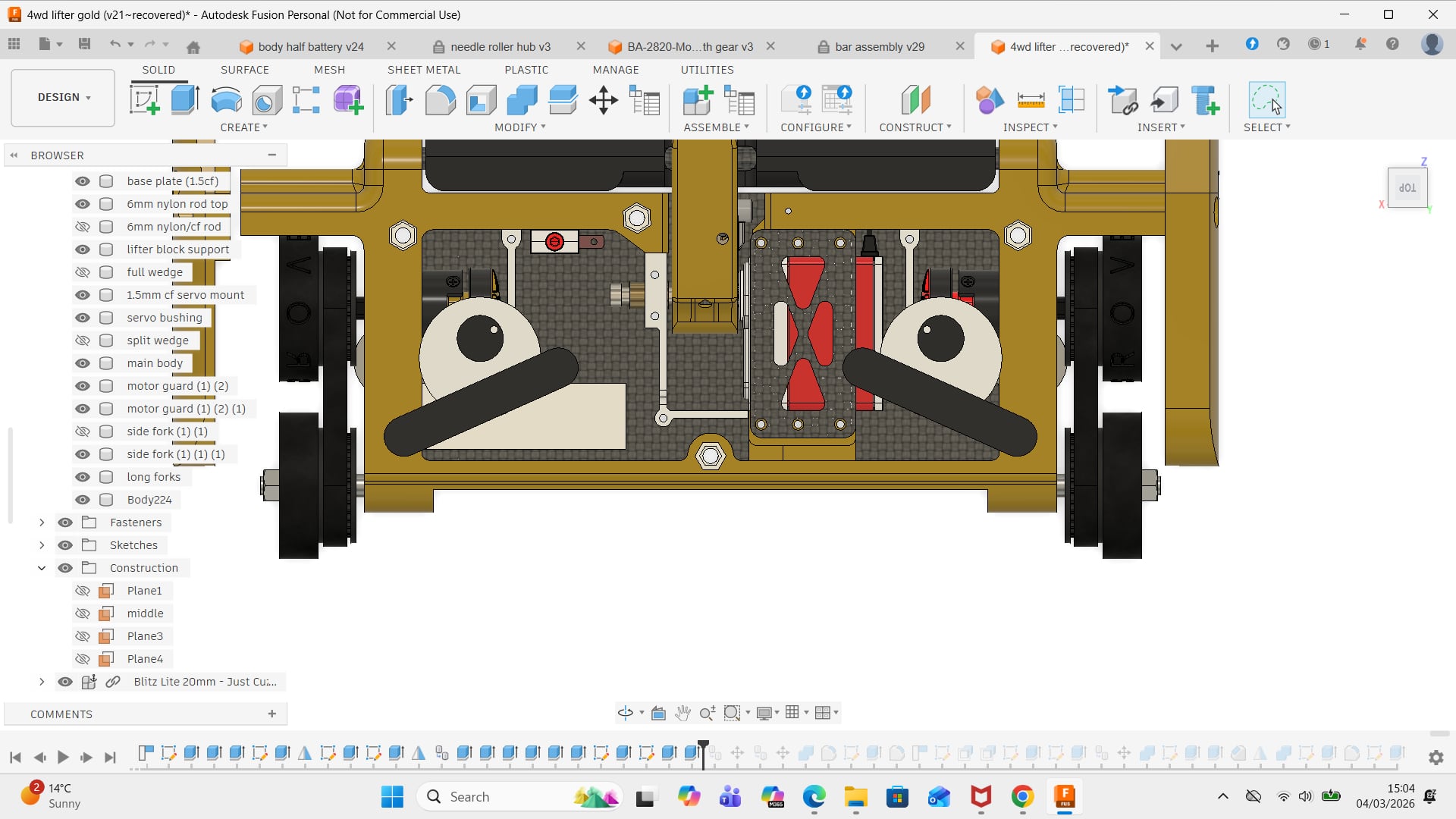The image size is (1456, 819).
Task: Expand the Fasteners folder
Action: [42, 522]
